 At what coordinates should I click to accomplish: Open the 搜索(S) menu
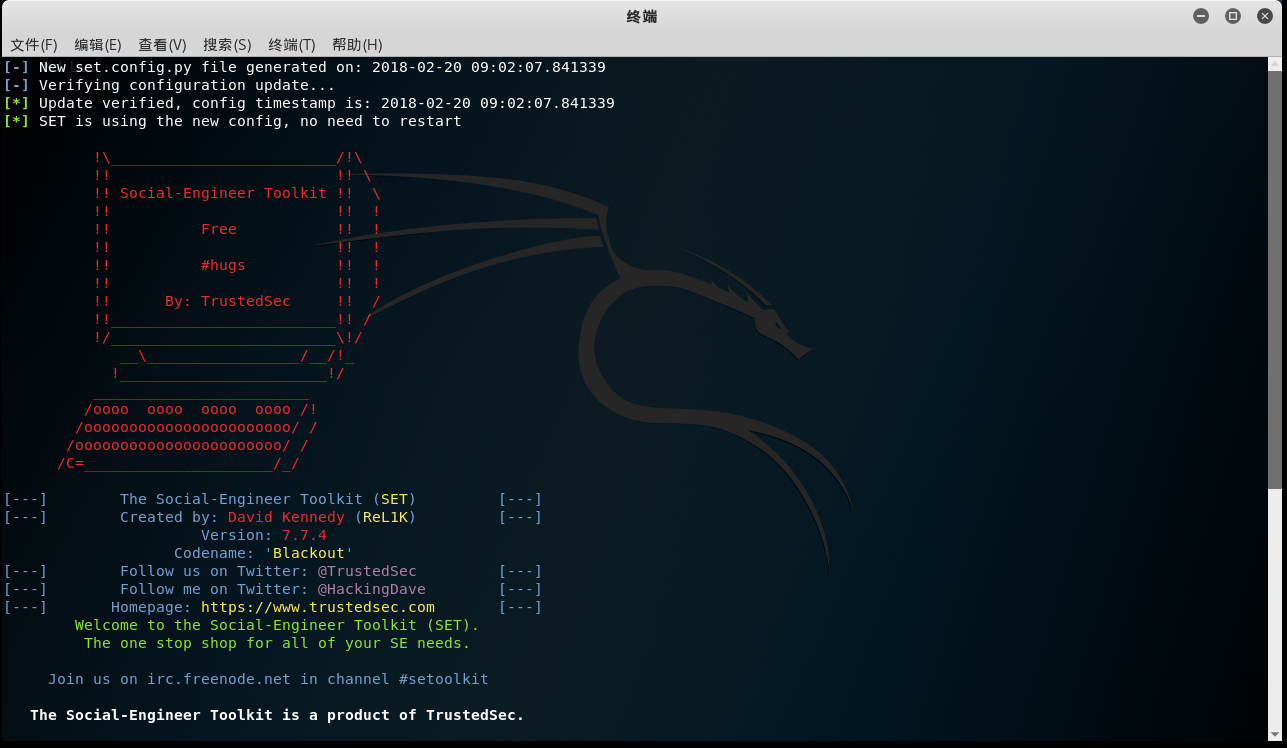pos(227,45)
